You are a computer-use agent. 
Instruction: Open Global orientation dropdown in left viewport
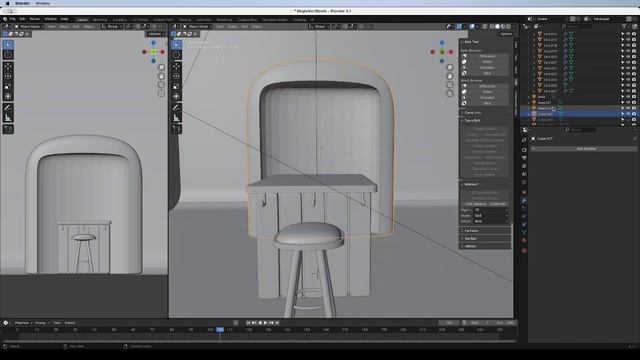[111, 27]
